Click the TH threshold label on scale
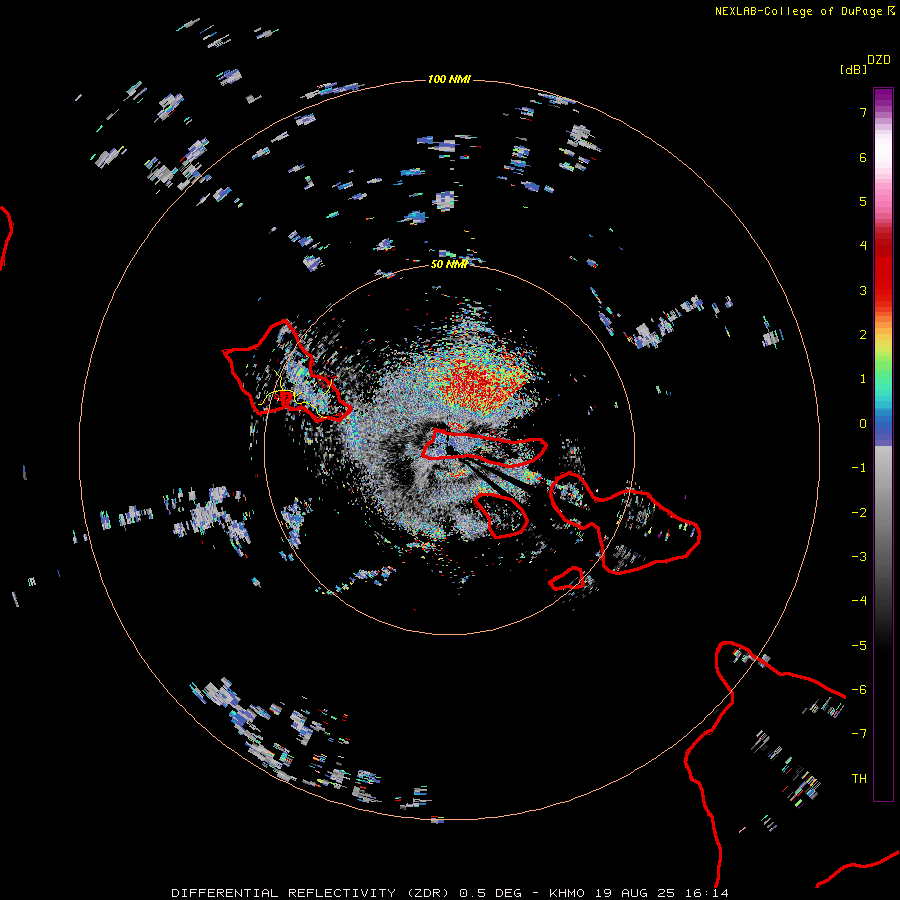This screenshot has height=900, width=900. click(859, 779)
